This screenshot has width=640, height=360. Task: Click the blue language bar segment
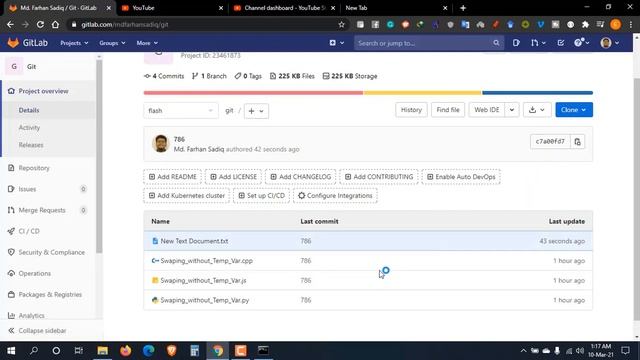click(538, 93)
